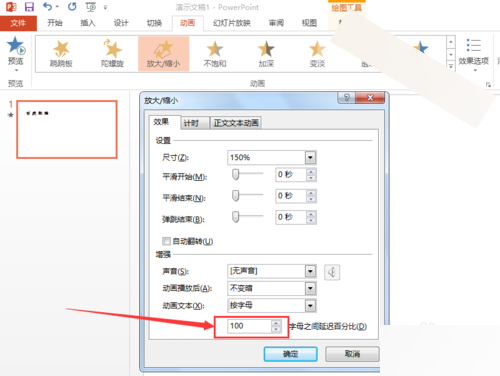Increase Smooth start seconds spinner
This screenshot has width=500, height=376.
[x=311, y=172]
